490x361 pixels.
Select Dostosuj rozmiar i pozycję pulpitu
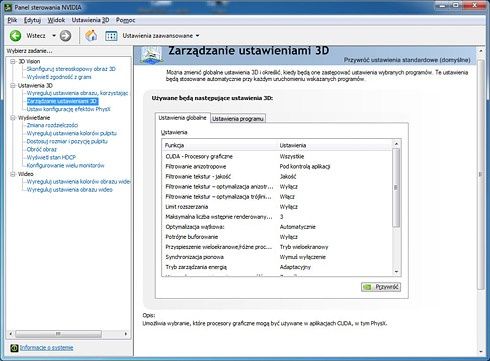coord(67,141)
